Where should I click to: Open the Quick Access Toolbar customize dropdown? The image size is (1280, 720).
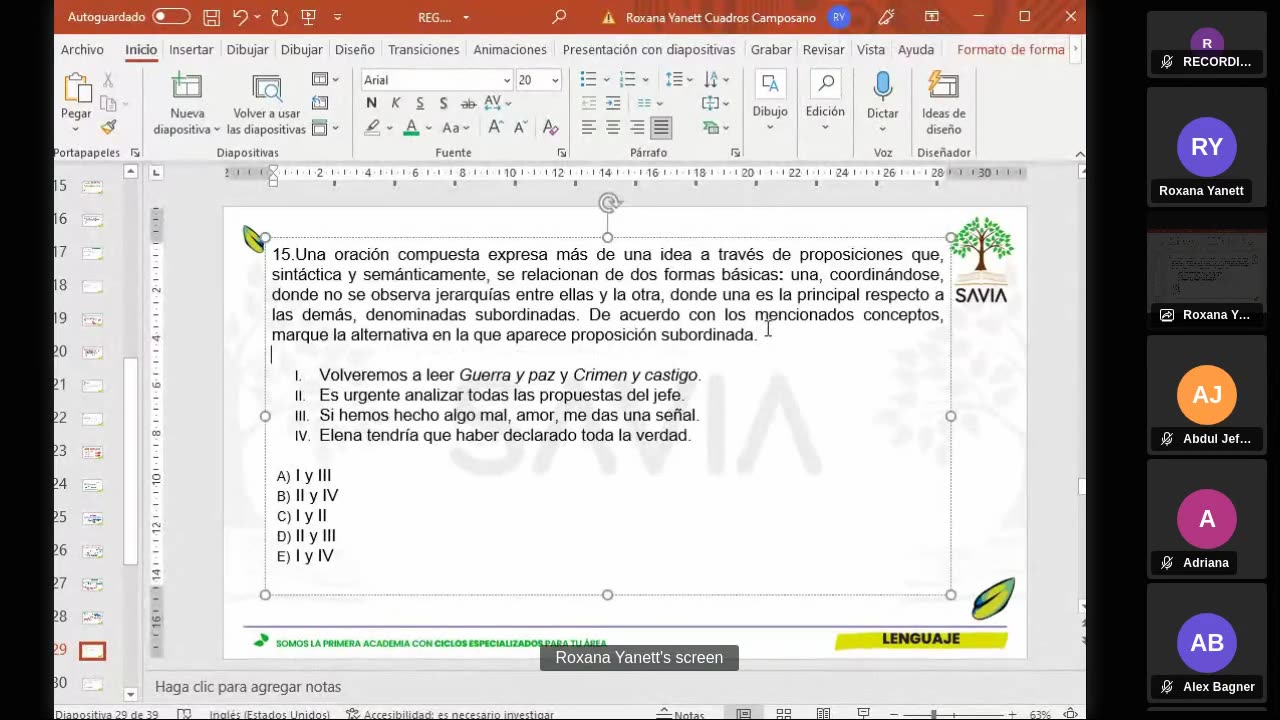click(337, 17)
